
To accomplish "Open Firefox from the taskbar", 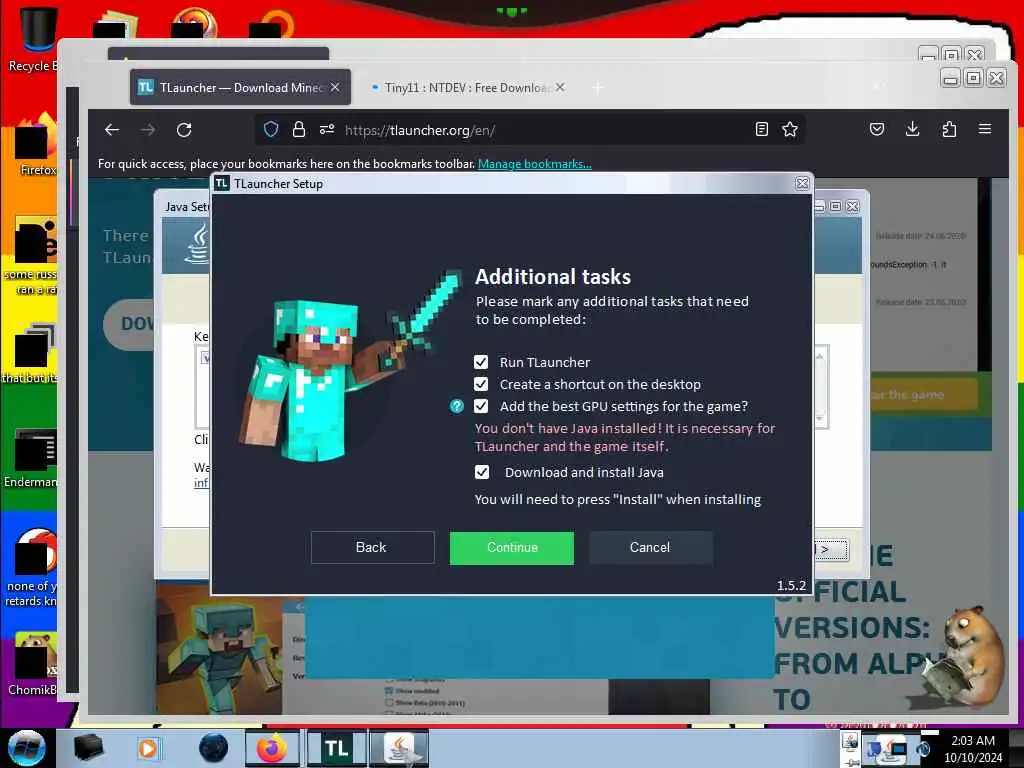I will [272, 748].
